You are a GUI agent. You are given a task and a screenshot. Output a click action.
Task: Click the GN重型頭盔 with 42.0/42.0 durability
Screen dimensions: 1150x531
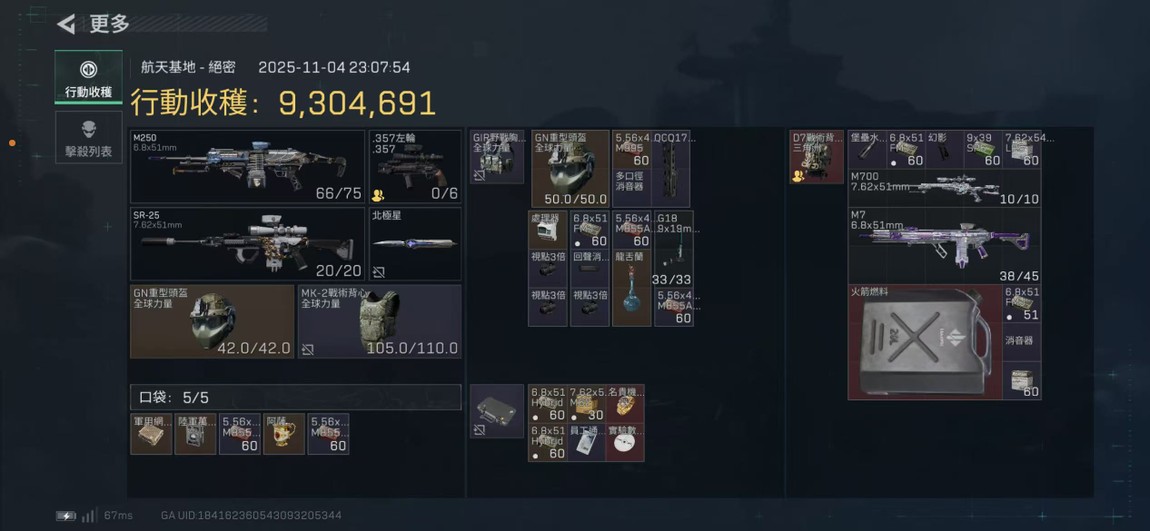(x=212, y=321)
